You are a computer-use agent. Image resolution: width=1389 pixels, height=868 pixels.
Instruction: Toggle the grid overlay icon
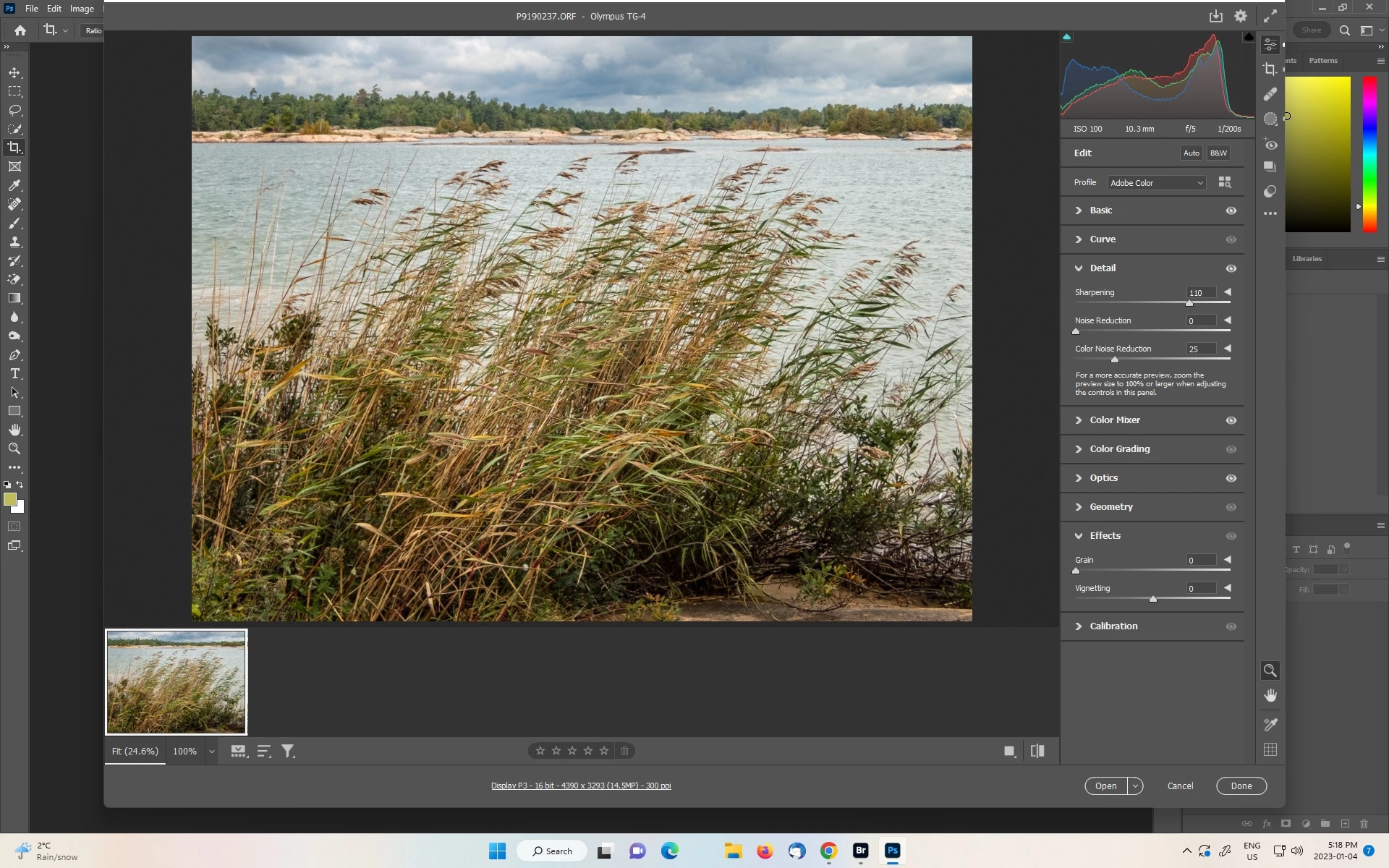(1270, 749)
